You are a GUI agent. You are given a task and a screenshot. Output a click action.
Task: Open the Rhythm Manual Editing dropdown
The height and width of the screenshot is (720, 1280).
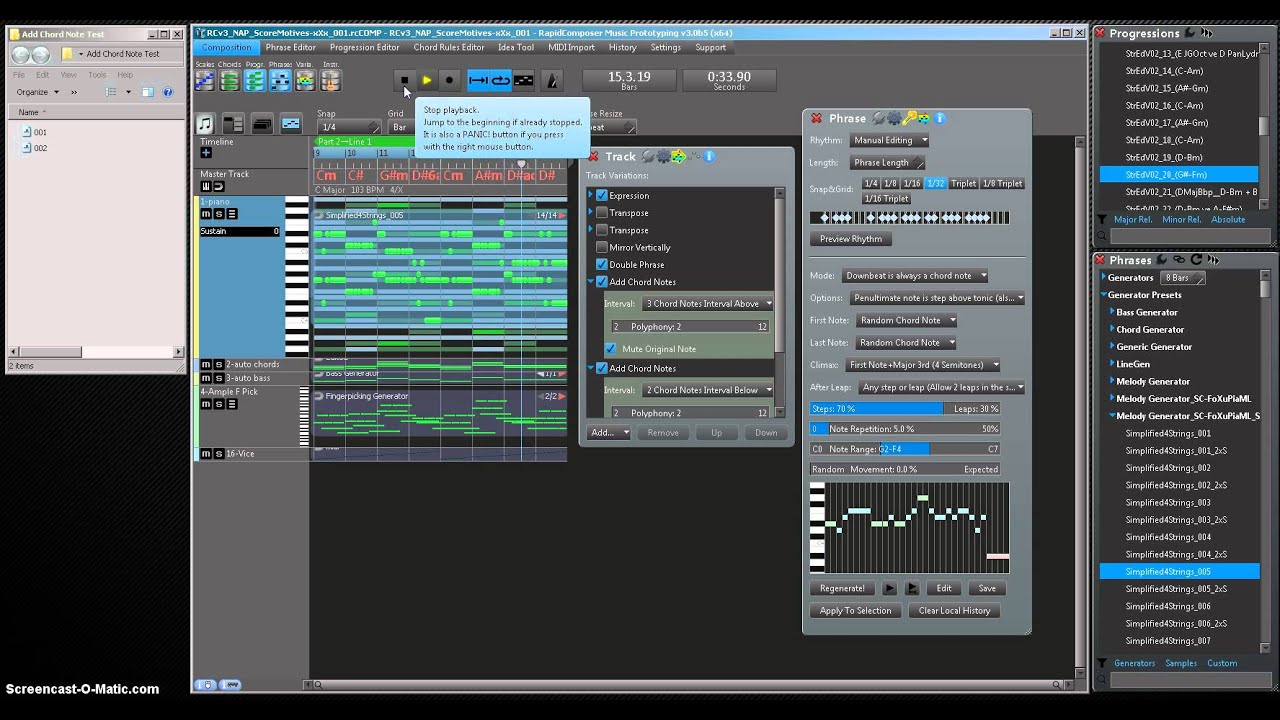coord(889,140)
